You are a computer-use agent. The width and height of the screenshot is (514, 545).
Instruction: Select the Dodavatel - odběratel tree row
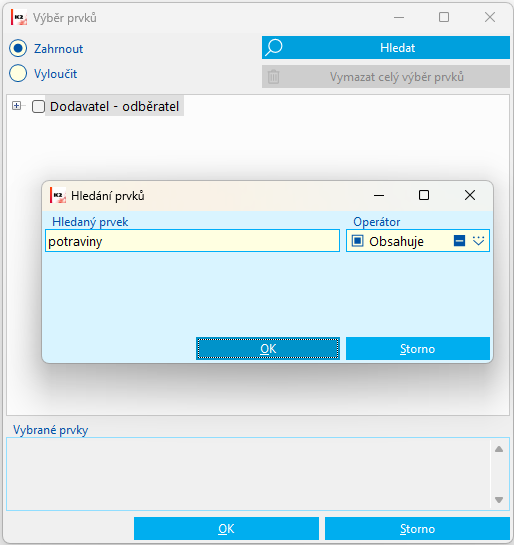point(114,106)
